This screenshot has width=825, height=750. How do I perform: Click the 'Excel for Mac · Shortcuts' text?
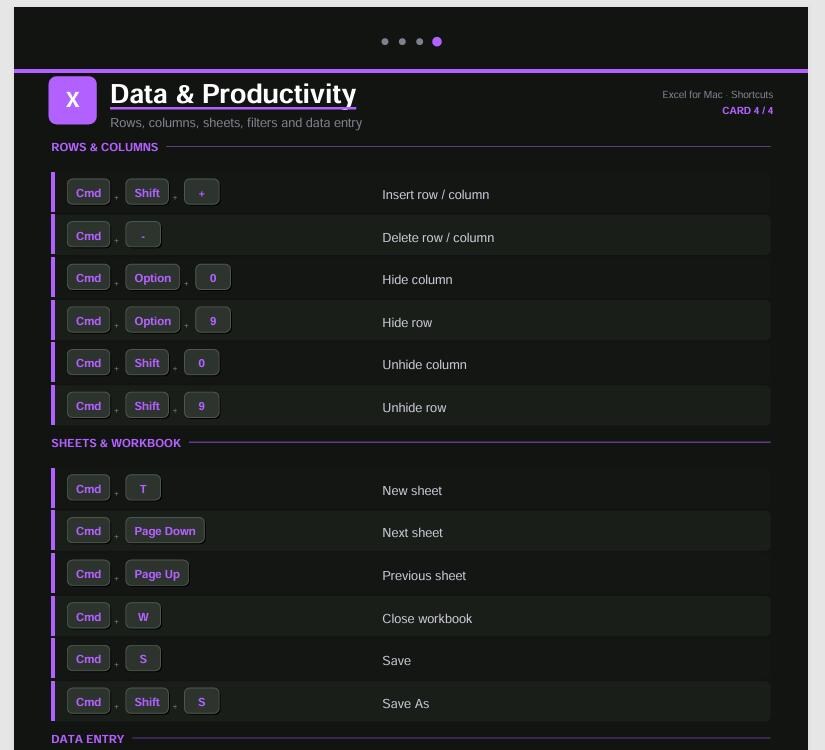pyautogui.click(x=717, y=95)
